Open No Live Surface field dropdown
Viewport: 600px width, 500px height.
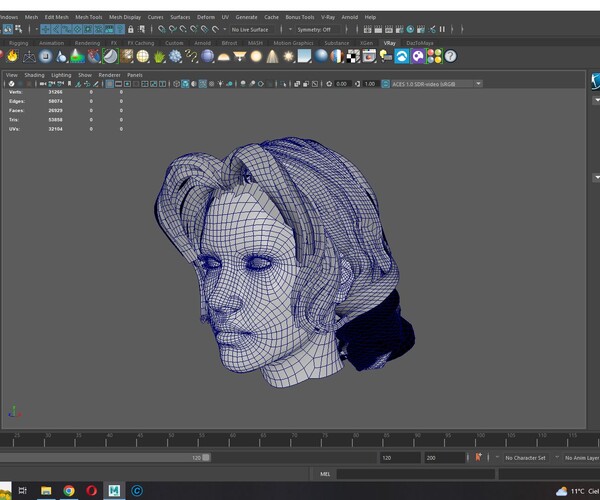[x=253, y=29]
